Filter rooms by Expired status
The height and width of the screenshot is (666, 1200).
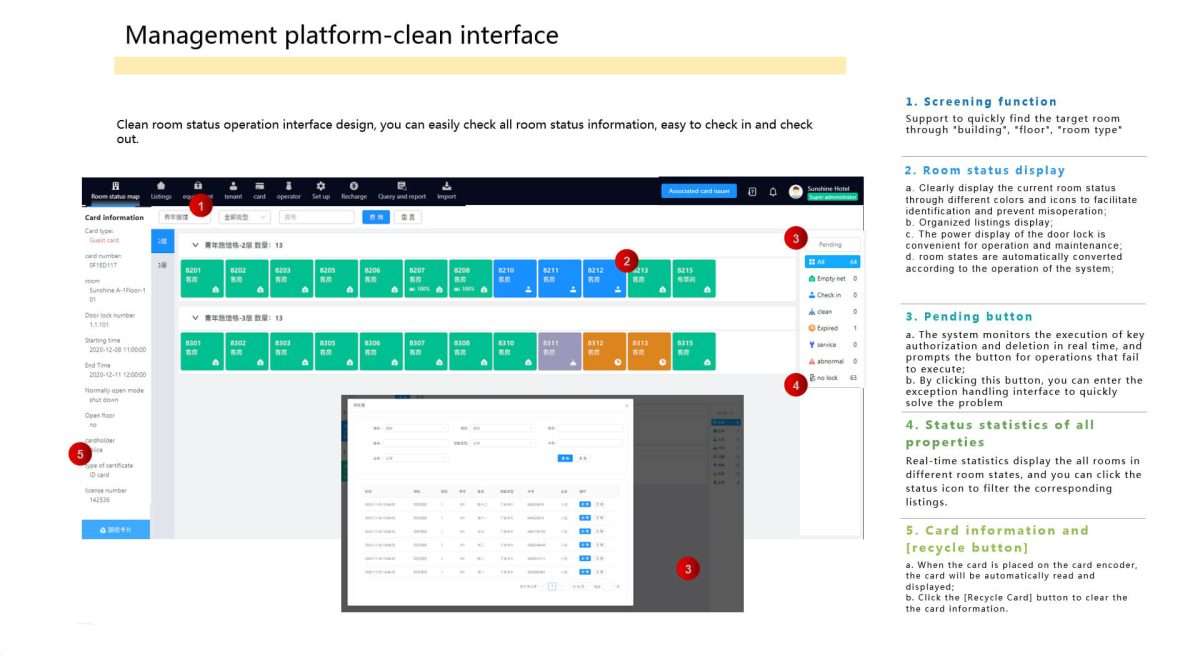828,328
